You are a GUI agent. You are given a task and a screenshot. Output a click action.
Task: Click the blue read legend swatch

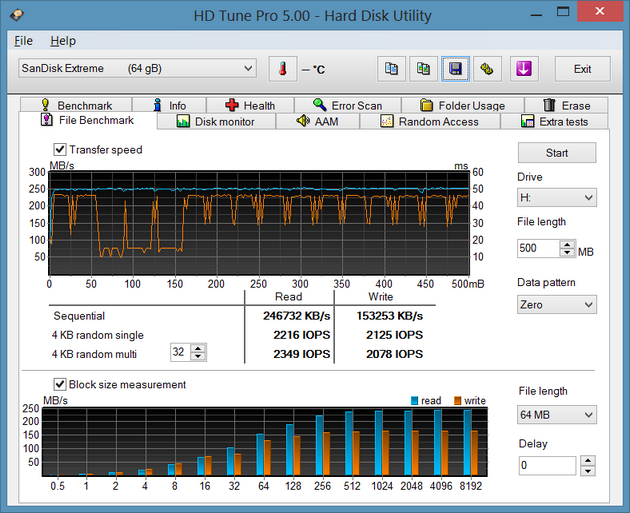tap(415, 401)
